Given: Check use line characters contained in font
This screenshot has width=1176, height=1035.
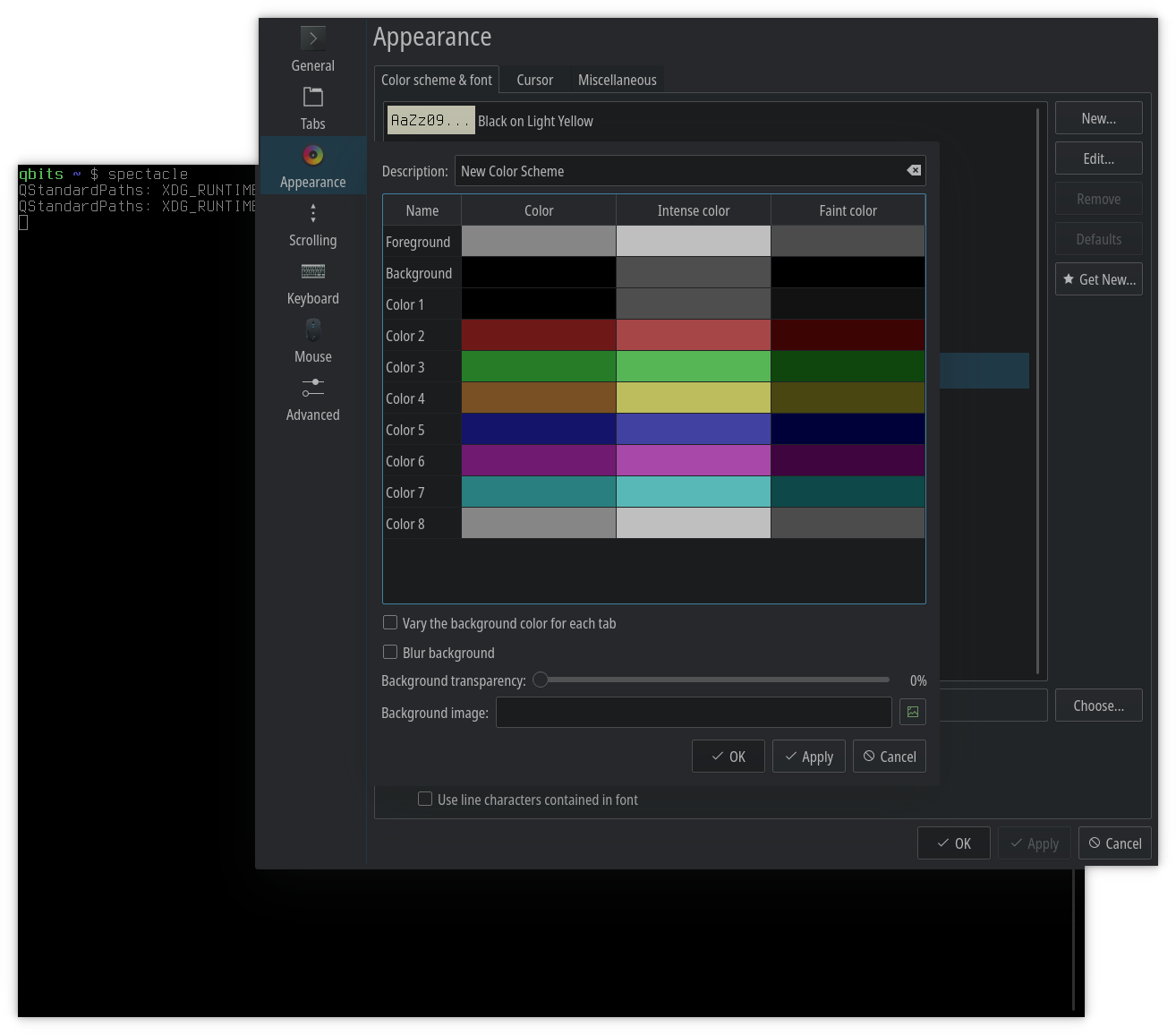Looking at the screenshot, I should [425, 799].
